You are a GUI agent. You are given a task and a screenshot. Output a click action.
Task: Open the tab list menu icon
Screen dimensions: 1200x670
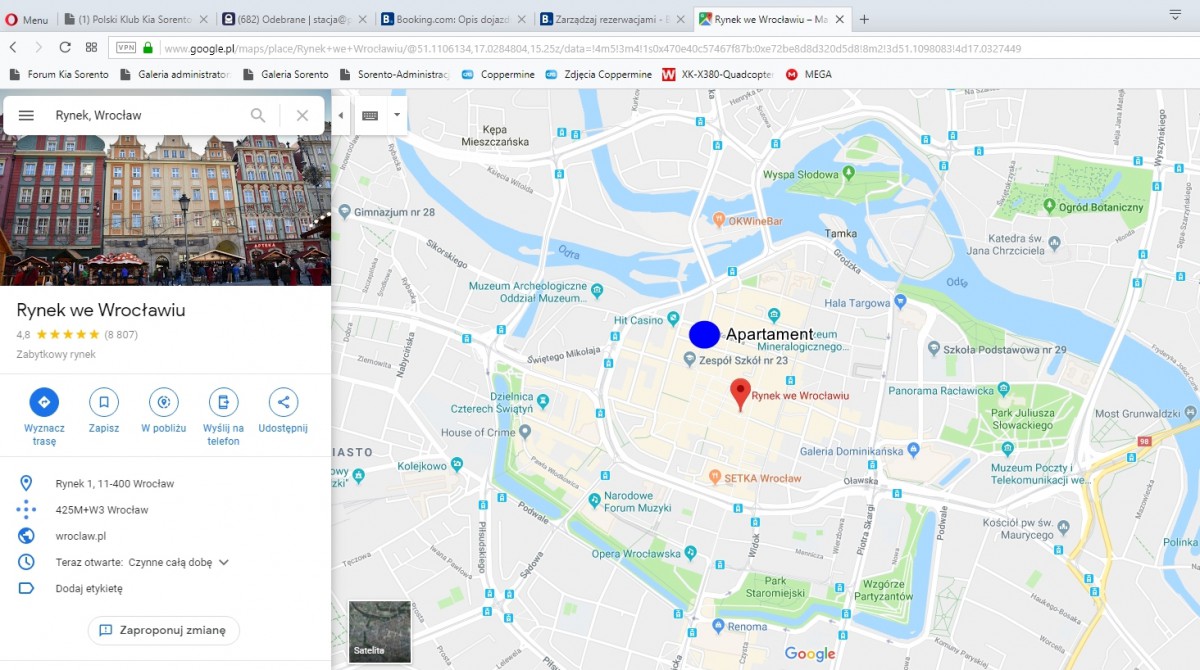tap(1175, 15)
